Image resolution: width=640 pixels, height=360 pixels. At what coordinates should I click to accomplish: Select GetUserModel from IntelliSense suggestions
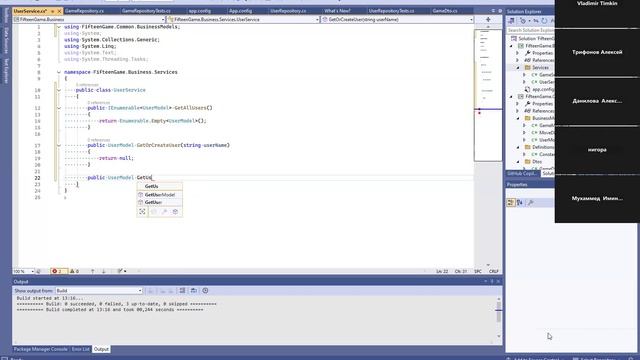(160, 195)
